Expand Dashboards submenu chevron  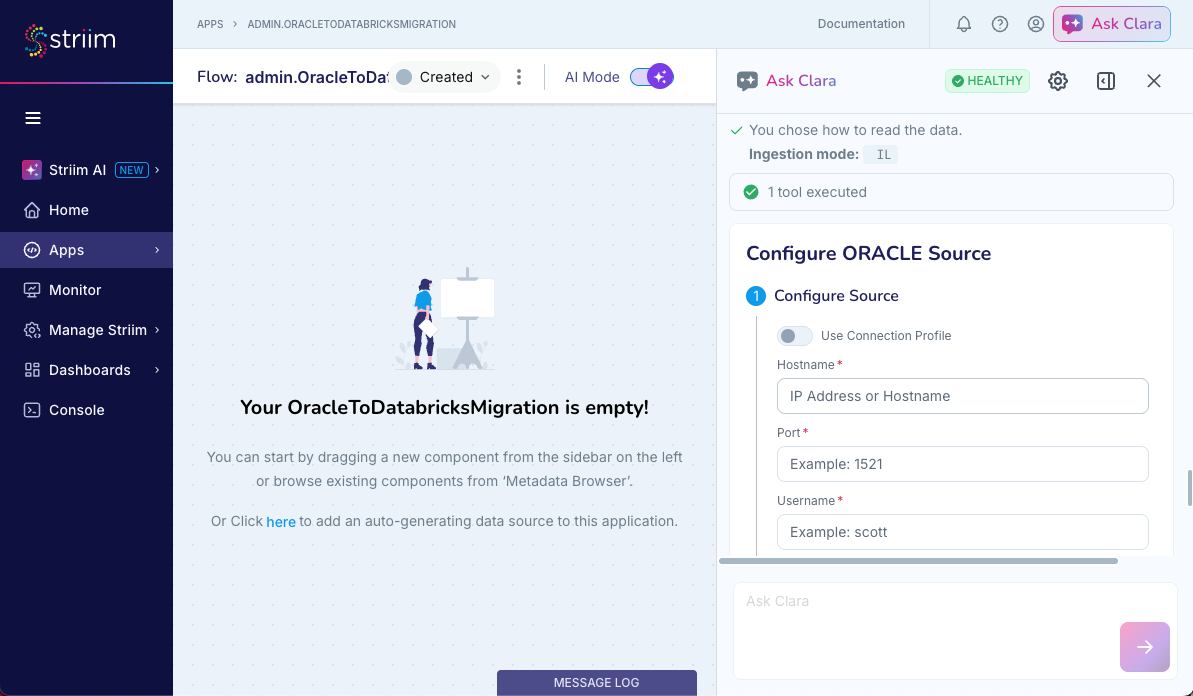coord(157,370)
